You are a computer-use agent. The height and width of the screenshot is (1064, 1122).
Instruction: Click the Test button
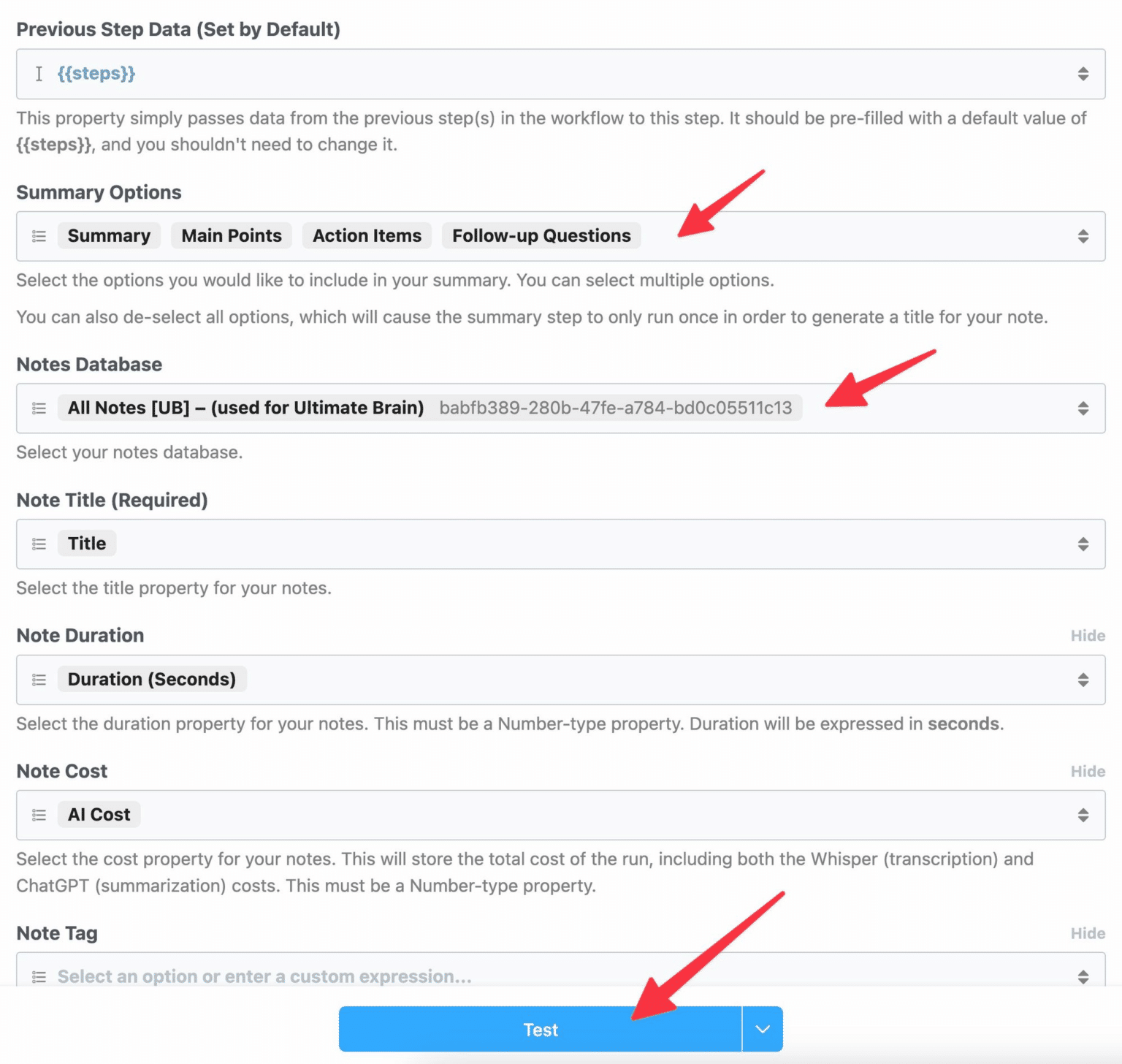540,1028
